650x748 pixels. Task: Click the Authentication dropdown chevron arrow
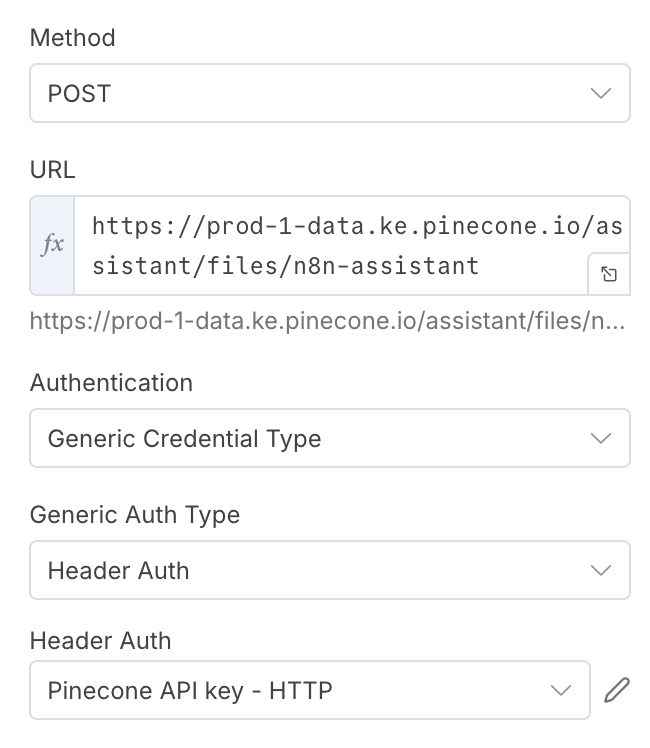click(x=600, y=438)
